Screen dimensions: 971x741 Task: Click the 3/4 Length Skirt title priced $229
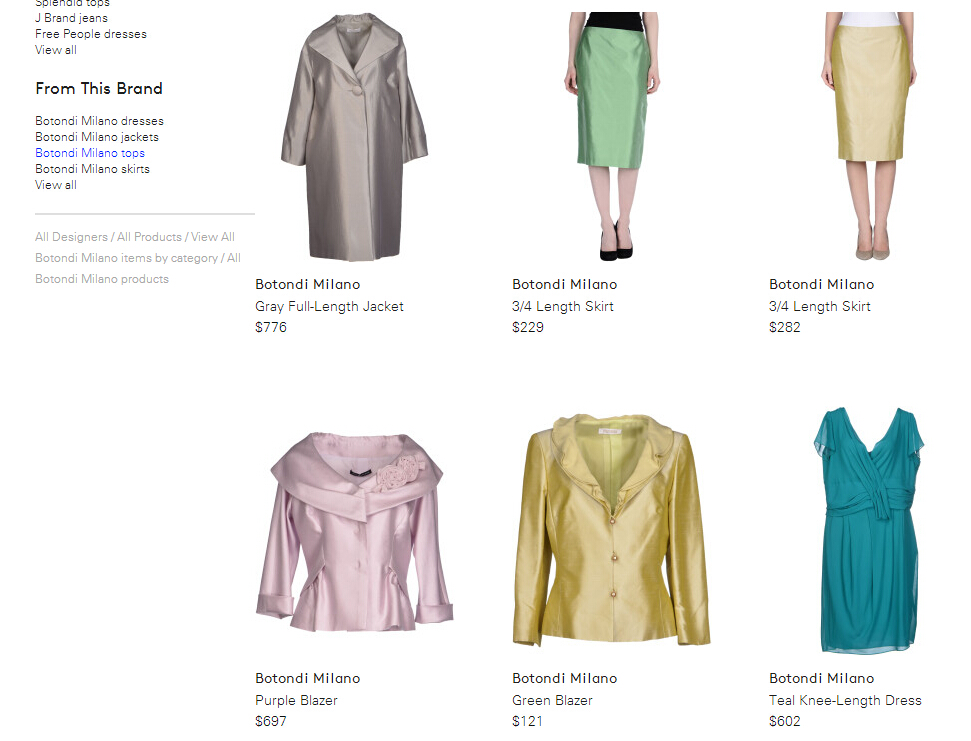(x=563, y=306)
